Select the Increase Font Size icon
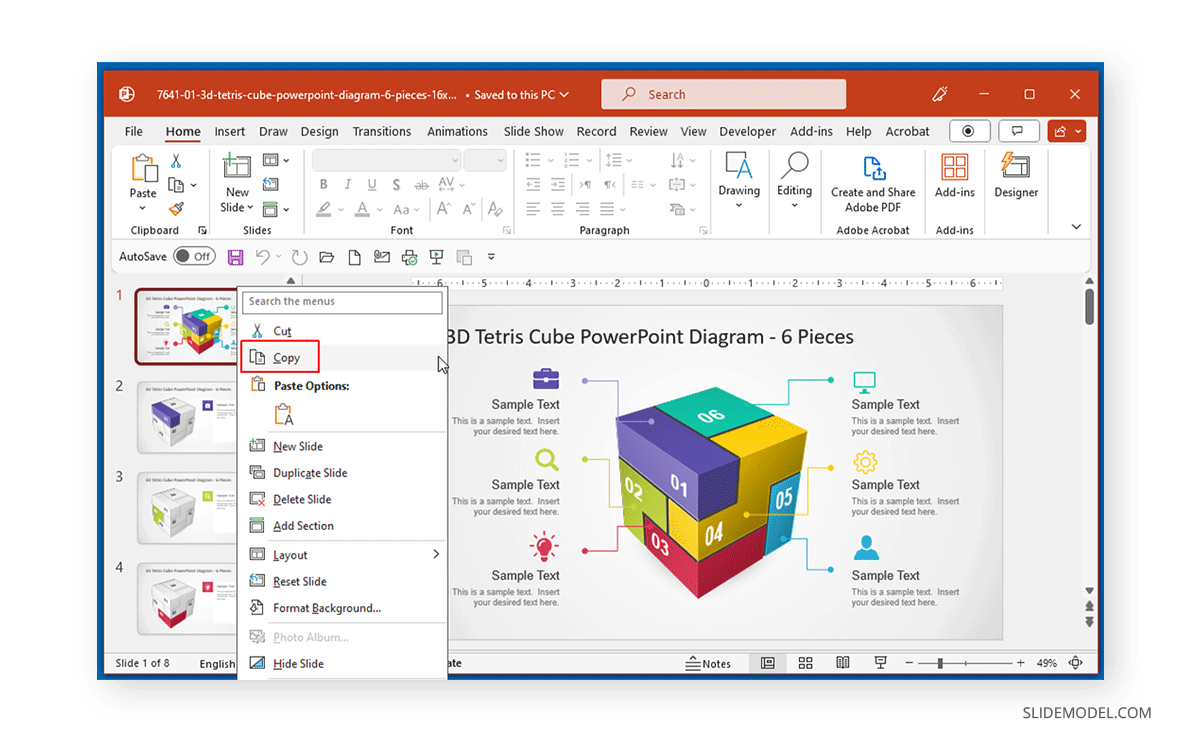The width and height of the screenshot is (1200, 743). (x=443, y=208)
